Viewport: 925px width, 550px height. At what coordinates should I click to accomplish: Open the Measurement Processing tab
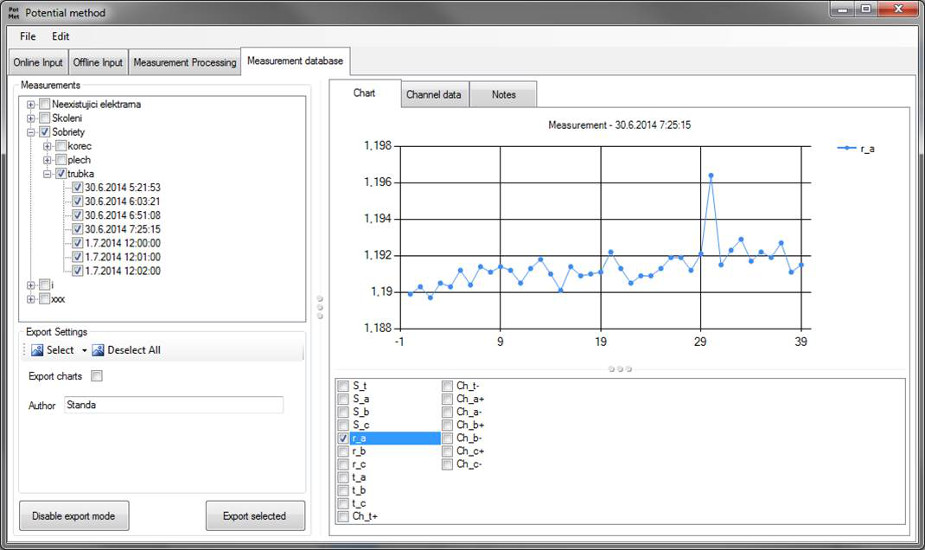pos(185,62)
